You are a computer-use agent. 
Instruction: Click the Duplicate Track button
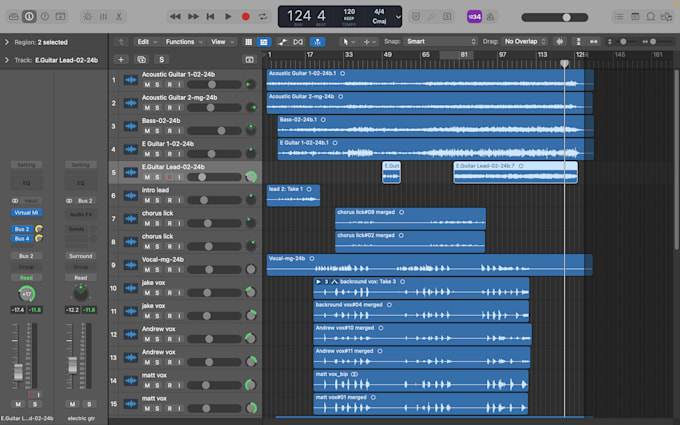[141, 59]
